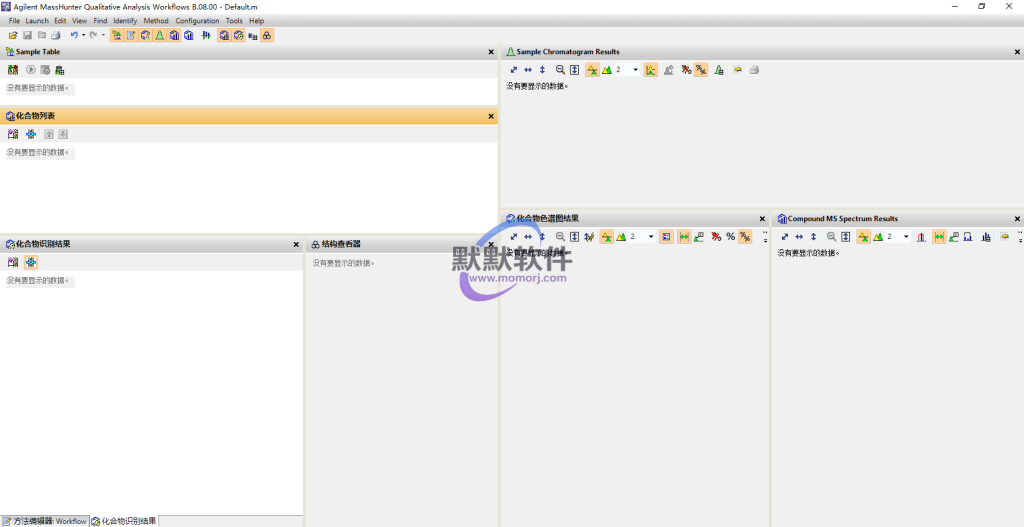Open pane count dropdown in Compound MS Spectrum Results
1024x527 pixels.
[x=906, y=237]
